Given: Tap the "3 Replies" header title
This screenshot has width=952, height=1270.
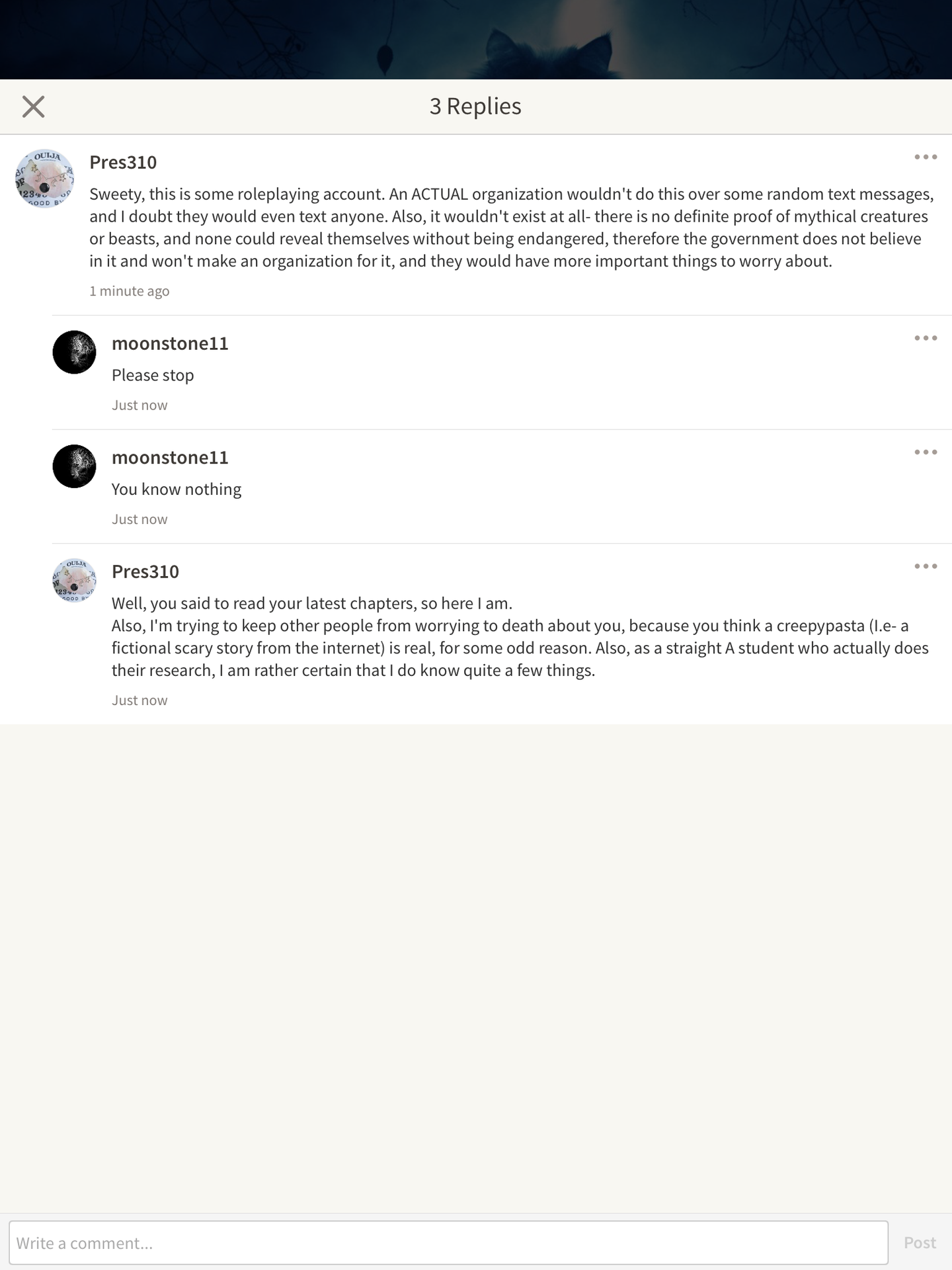Looking at the screenshot, I should 475,106.
